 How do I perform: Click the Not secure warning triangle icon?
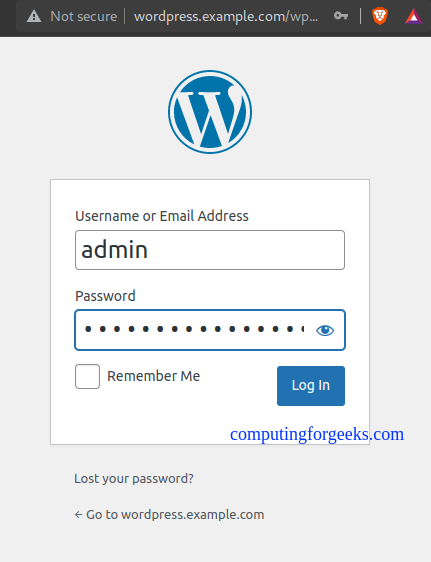click(34, 16)
